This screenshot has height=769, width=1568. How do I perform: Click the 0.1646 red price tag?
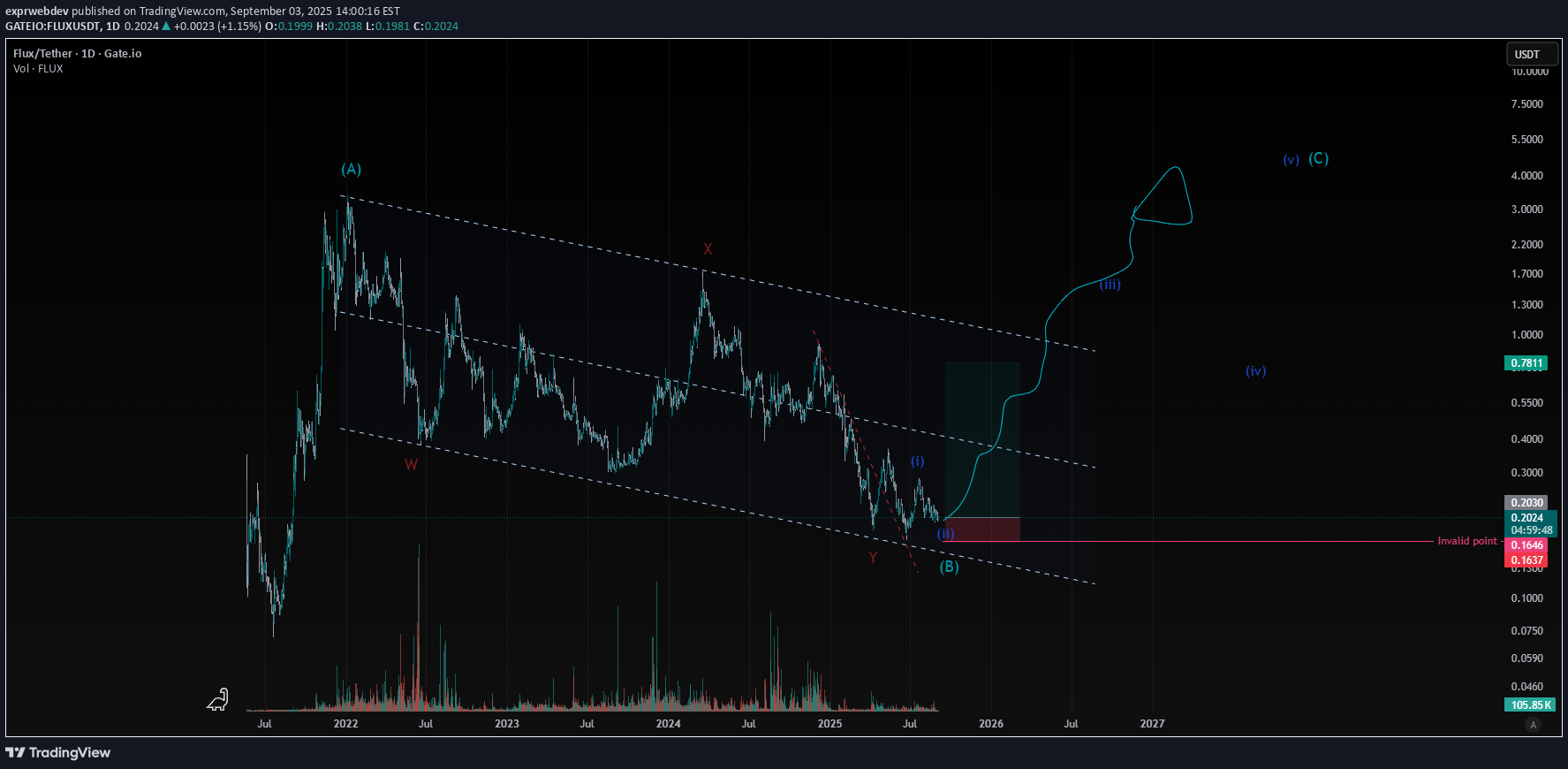click(x=1526, y=545)
